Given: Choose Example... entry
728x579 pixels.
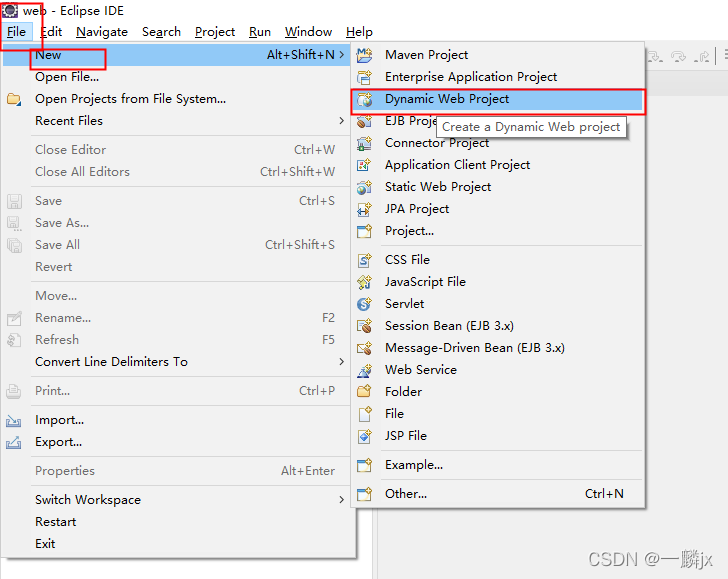Looking at the screenshot, I should point(498,465).
